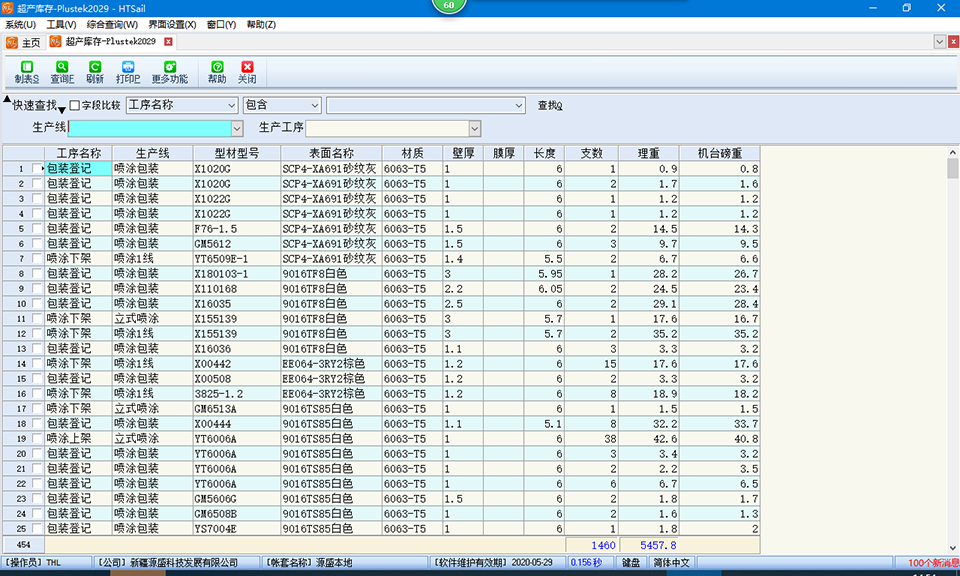Focus the 生产线 input field
This screenshot has width=960, height=576.
coord(150,128)
